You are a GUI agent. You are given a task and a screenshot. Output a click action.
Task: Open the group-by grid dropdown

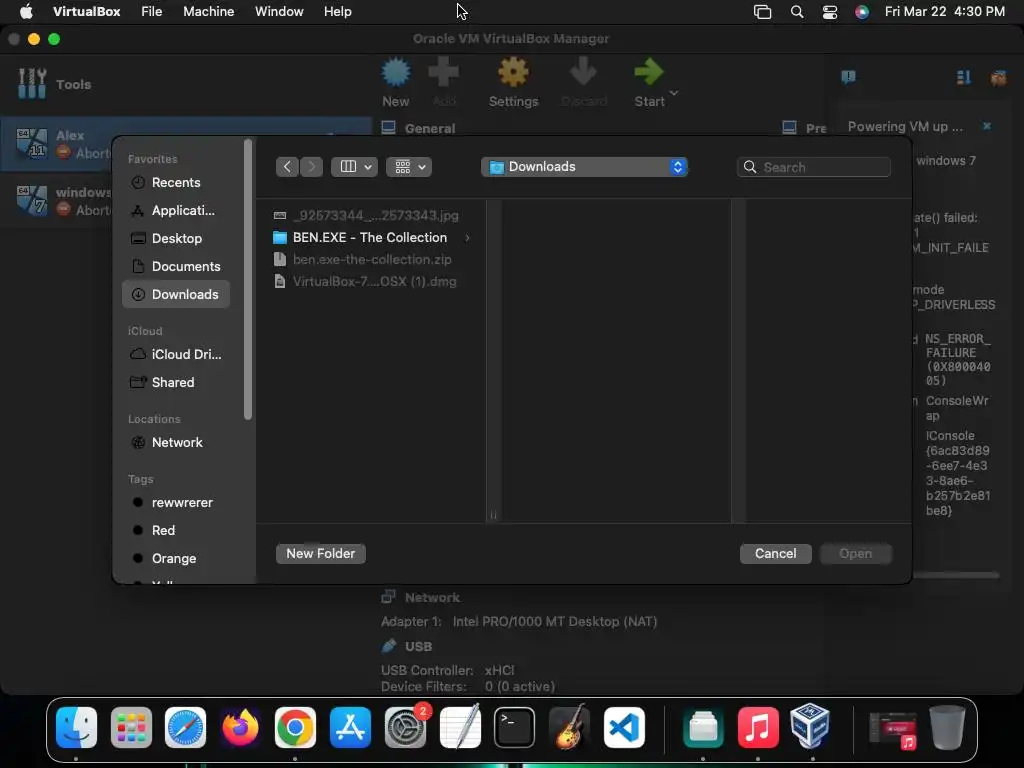(x=409, y=167)
